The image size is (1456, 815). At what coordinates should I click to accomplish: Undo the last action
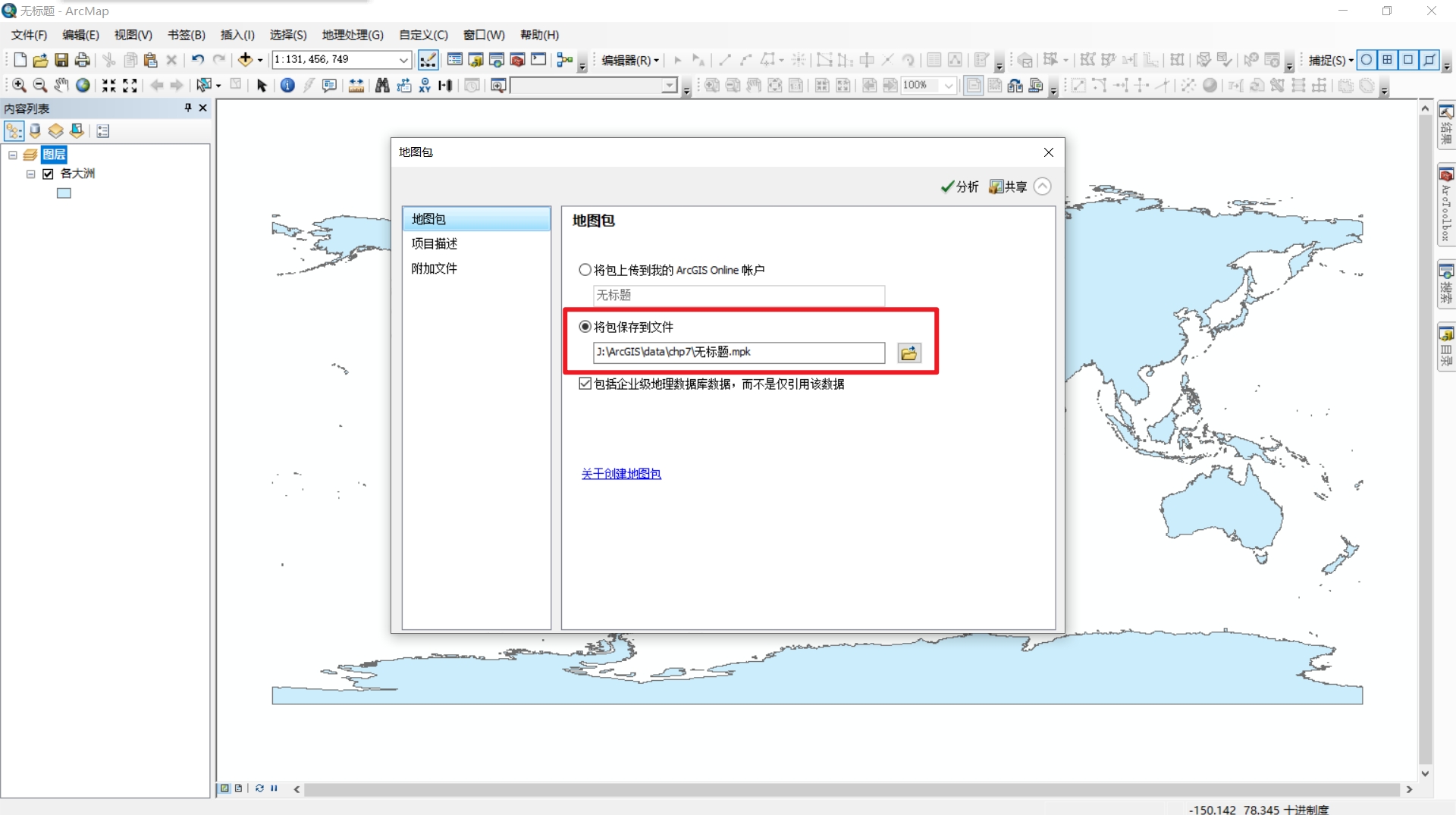click(x=198, y=60)
